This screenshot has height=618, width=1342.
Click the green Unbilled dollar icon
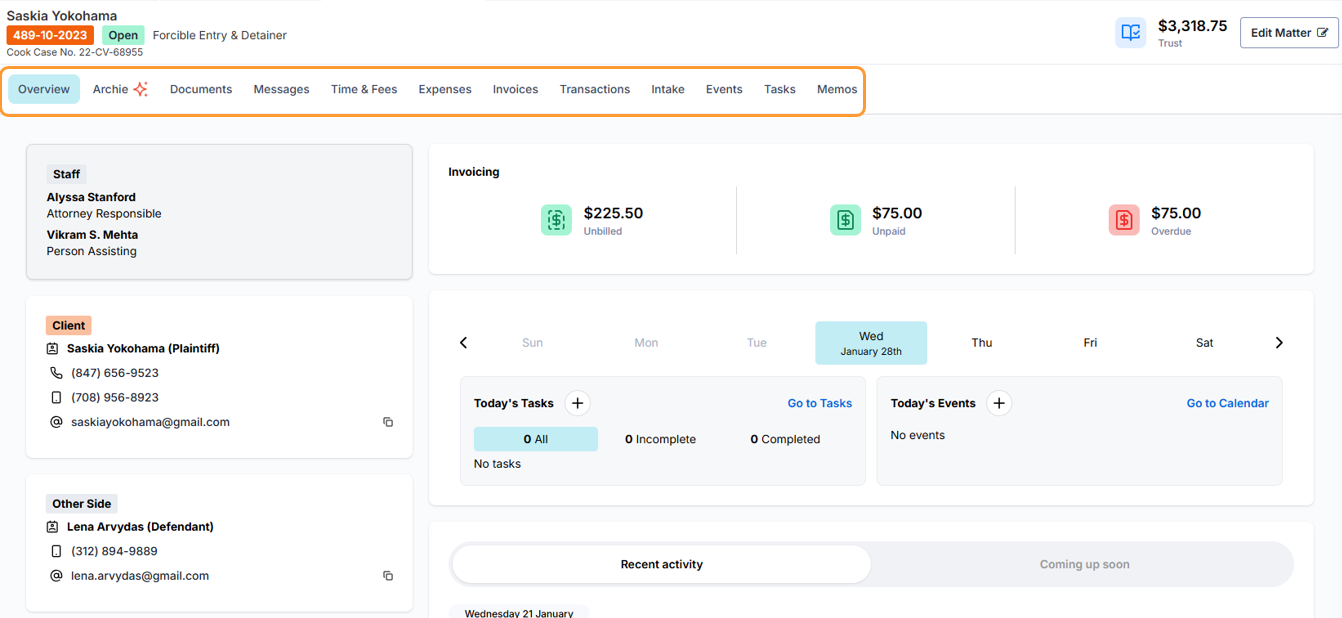tap(556, 220)
